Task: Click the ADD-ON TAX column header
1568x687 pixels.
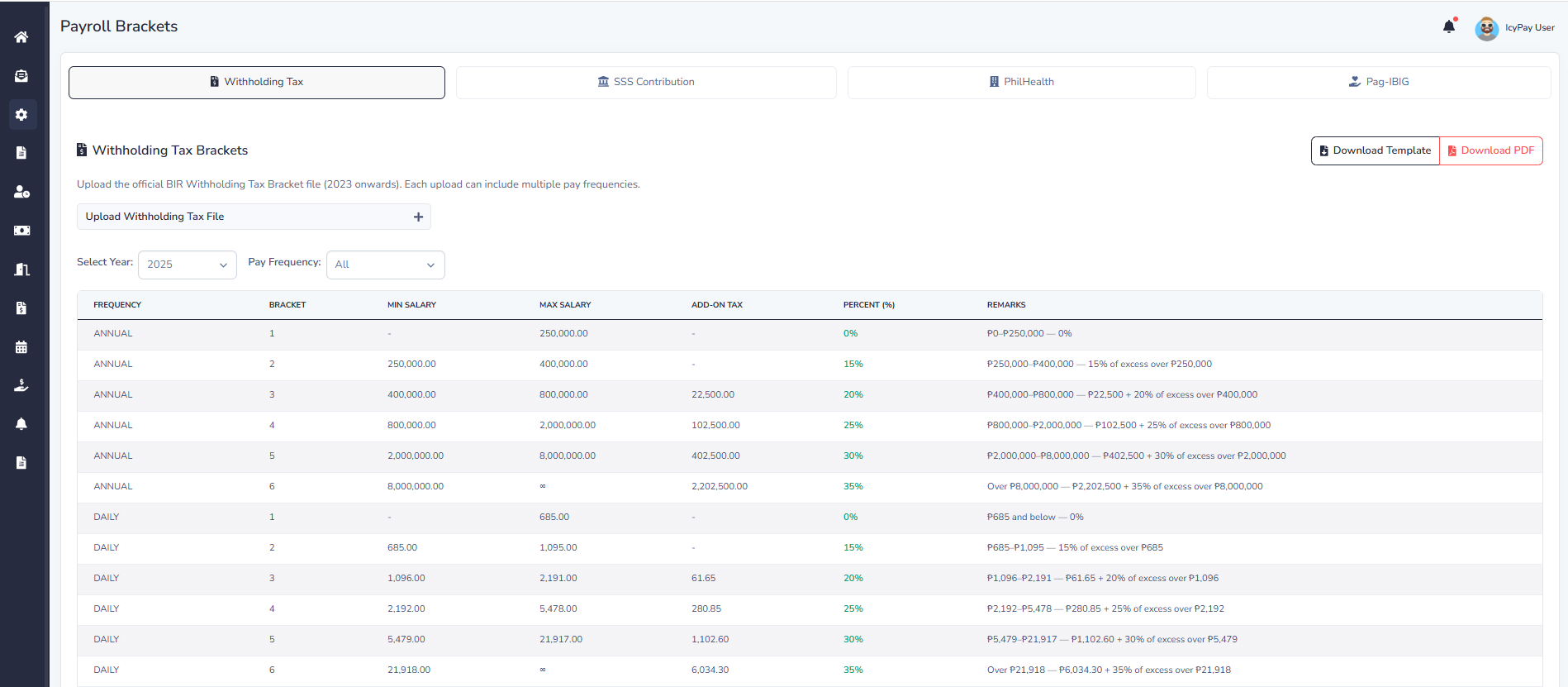Action: (717, 305)
